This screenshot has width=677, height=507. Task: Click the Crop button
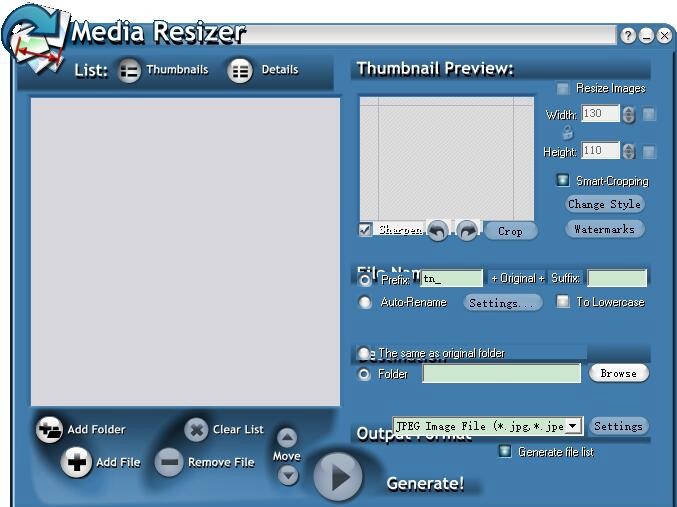[511, 231]
